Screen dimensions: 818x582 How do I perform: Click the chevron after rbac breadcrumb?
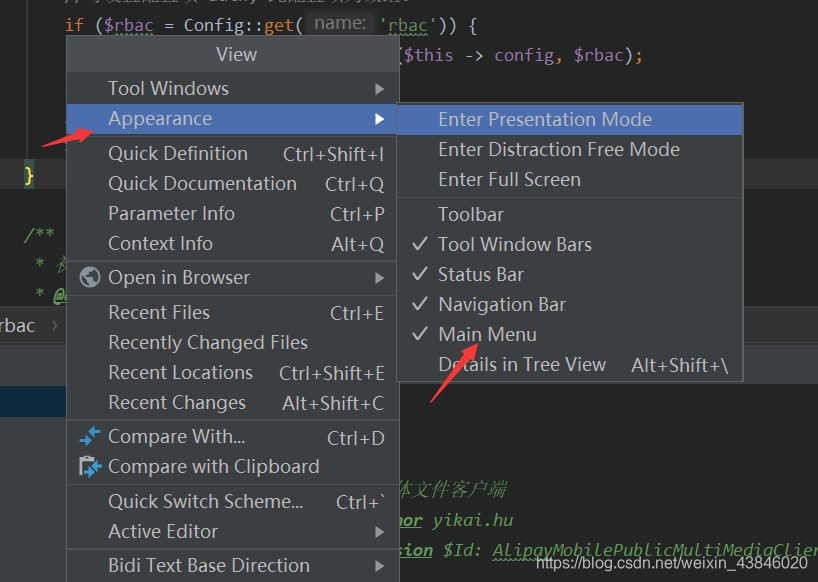coord(55,325)
